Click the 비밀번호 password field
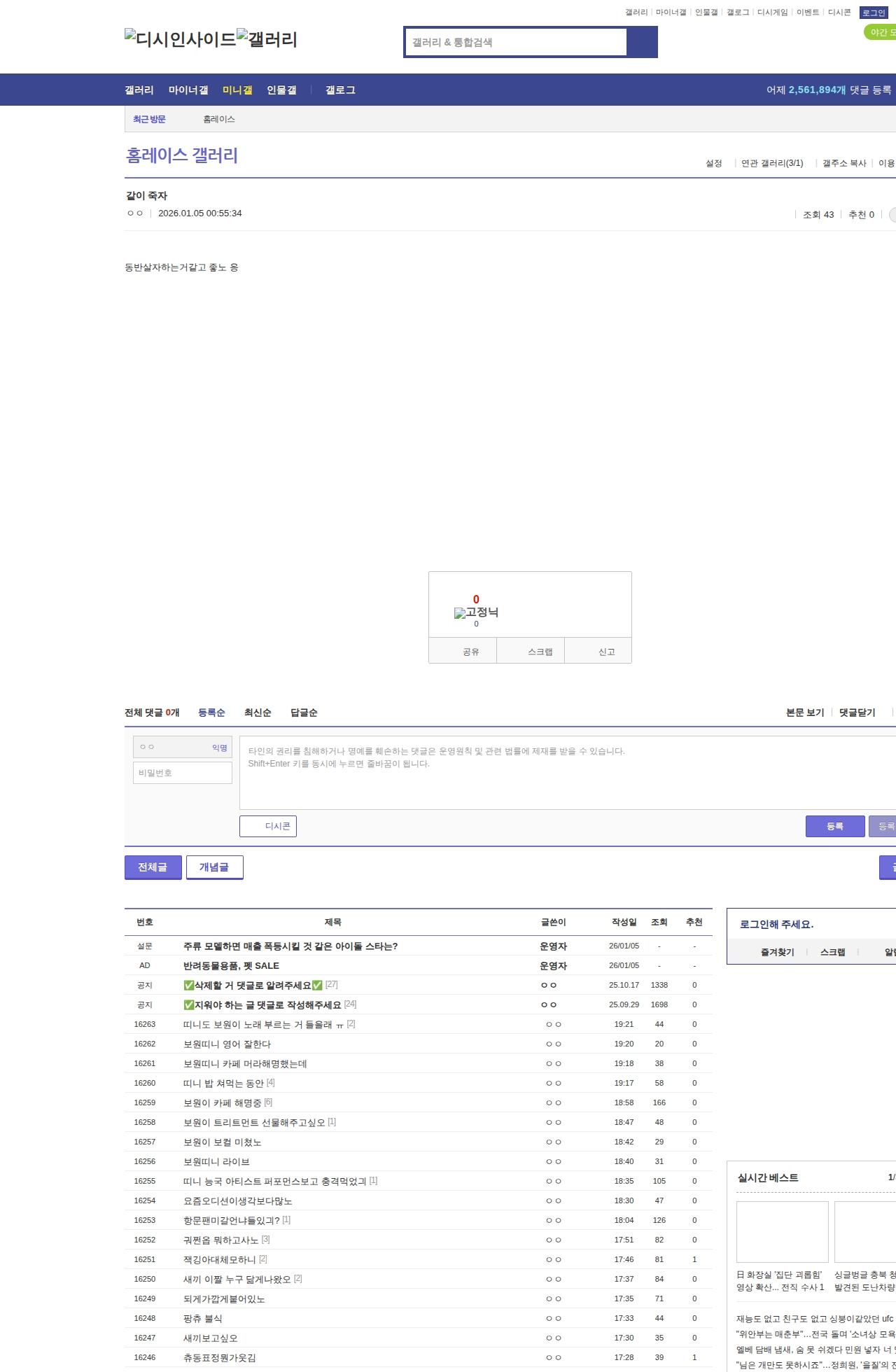 click(x=183, y=773)
